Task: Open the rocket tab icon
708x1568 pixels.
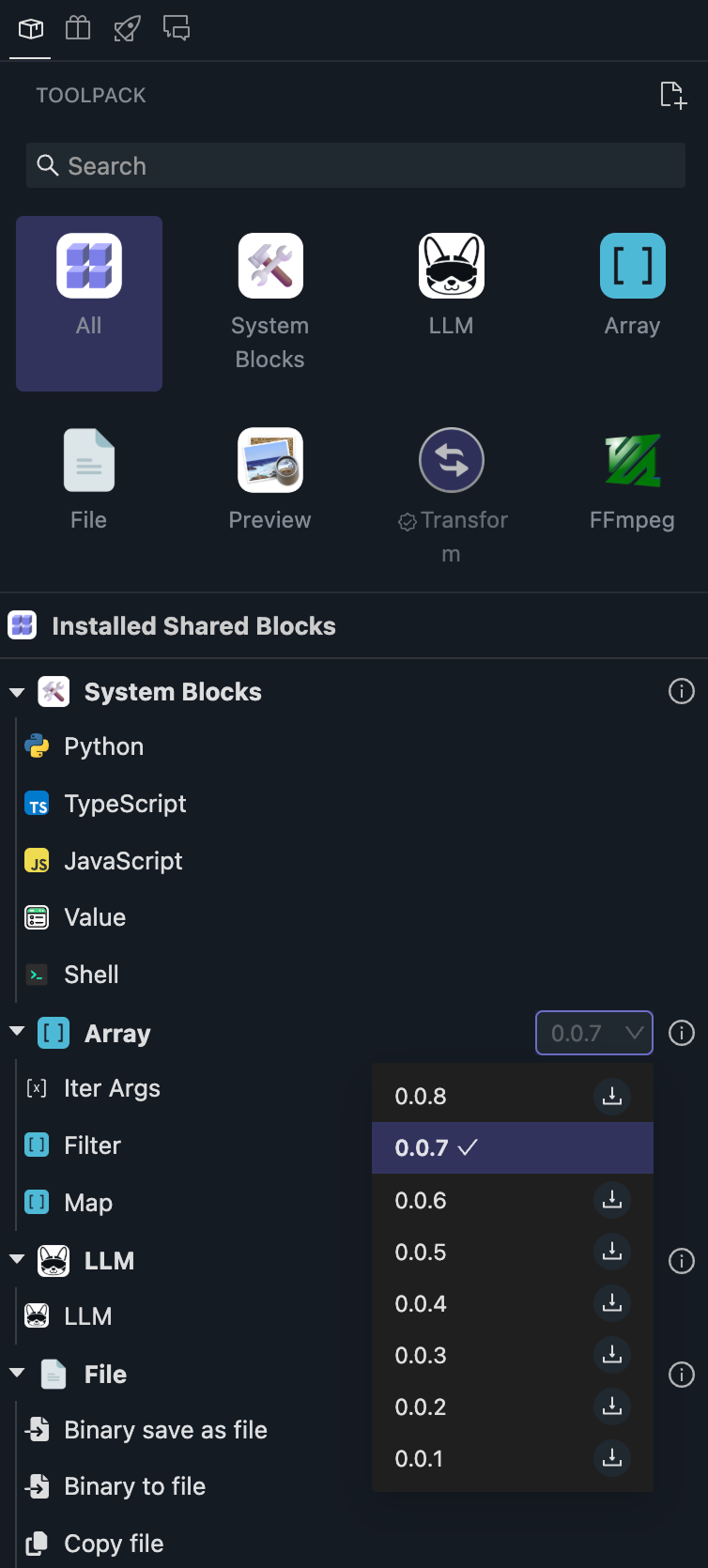Action: pos(127,28)
